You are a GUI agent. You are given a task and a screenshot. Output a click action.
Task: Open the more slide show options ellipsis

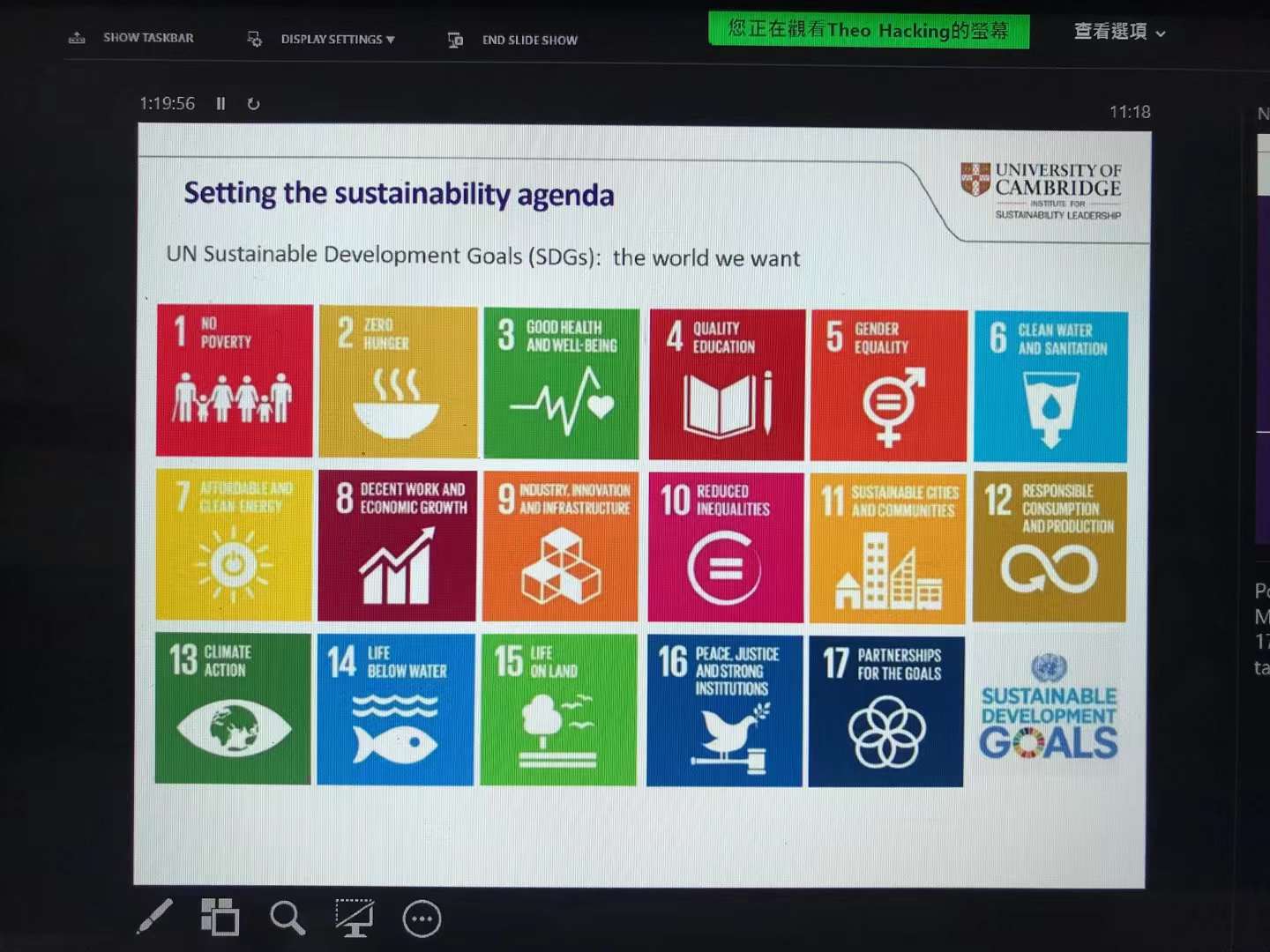pyautogui.click(x=422, y=919)
